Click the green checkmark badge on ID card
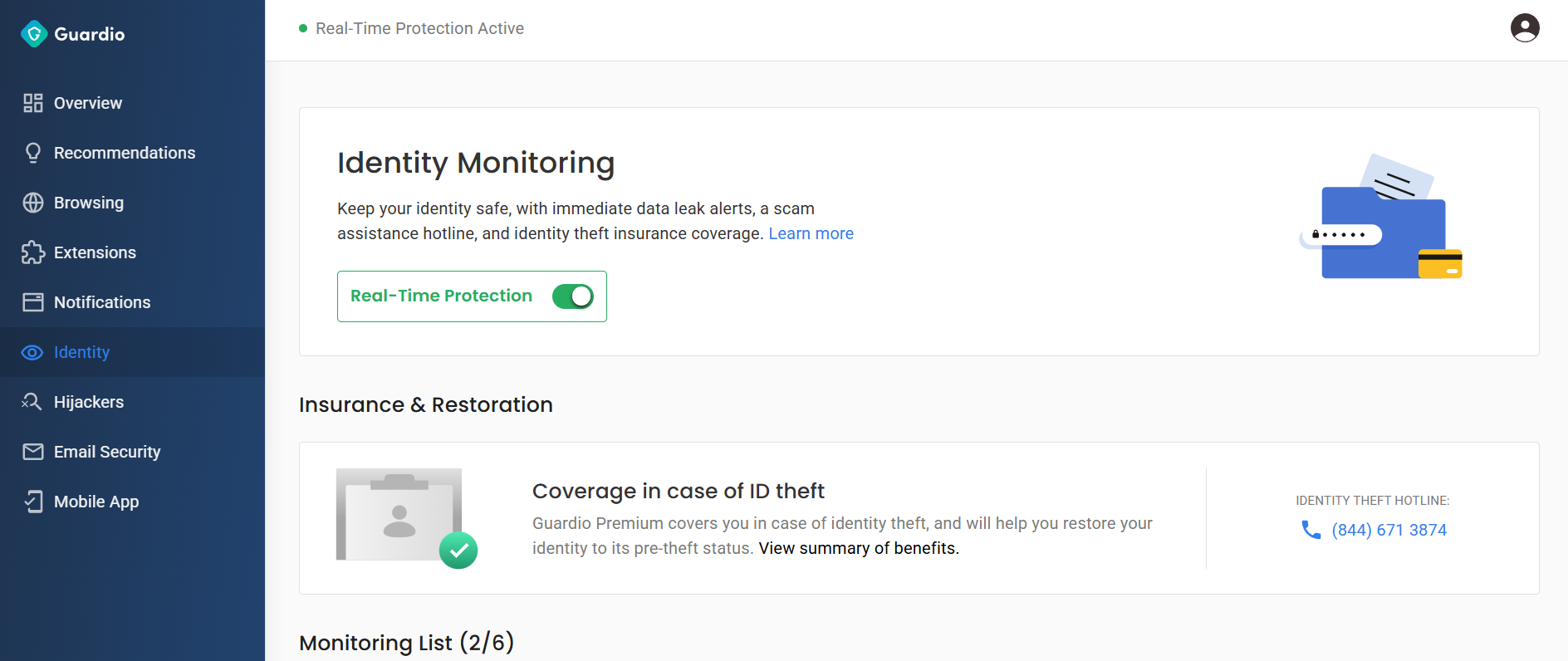Screen dimensions: 1568x661 pyautogui.click(x=458, y=550)
